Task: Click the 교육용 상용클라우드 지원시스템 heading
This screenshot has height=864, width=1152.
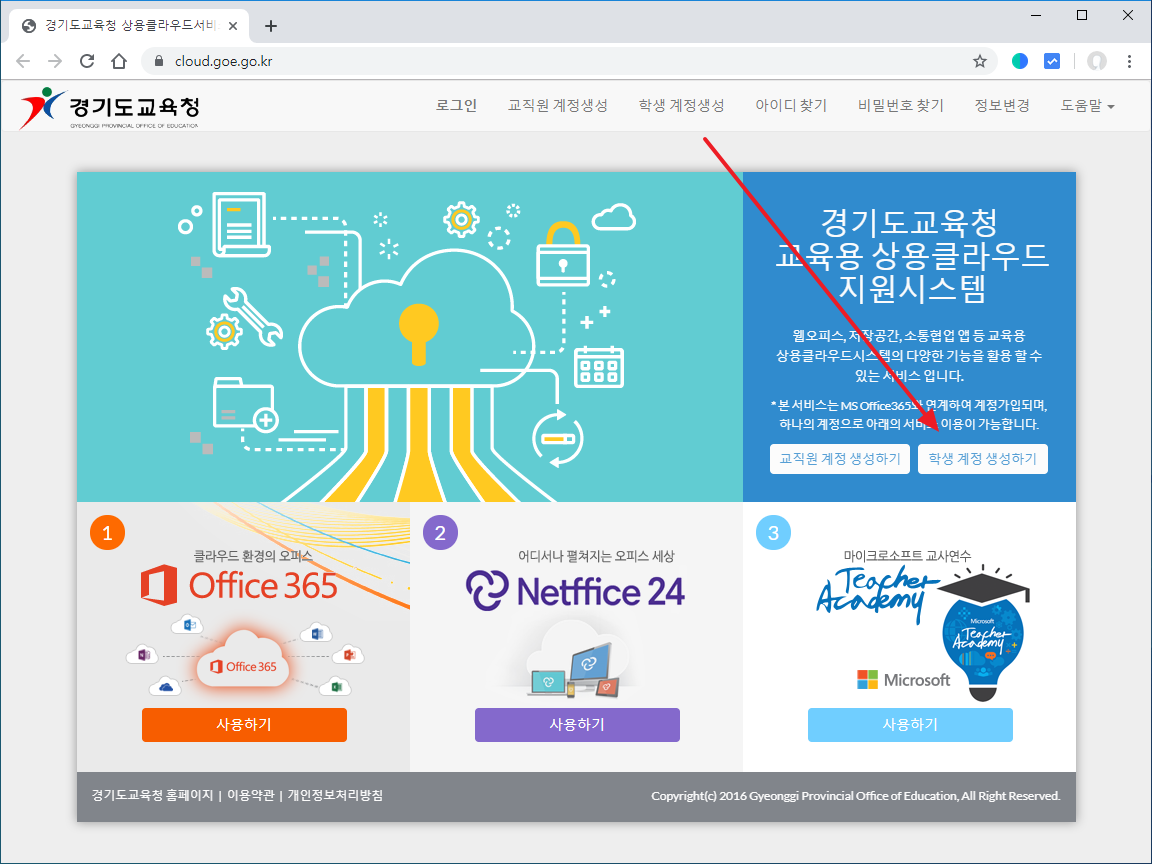Action: point(911,255)
